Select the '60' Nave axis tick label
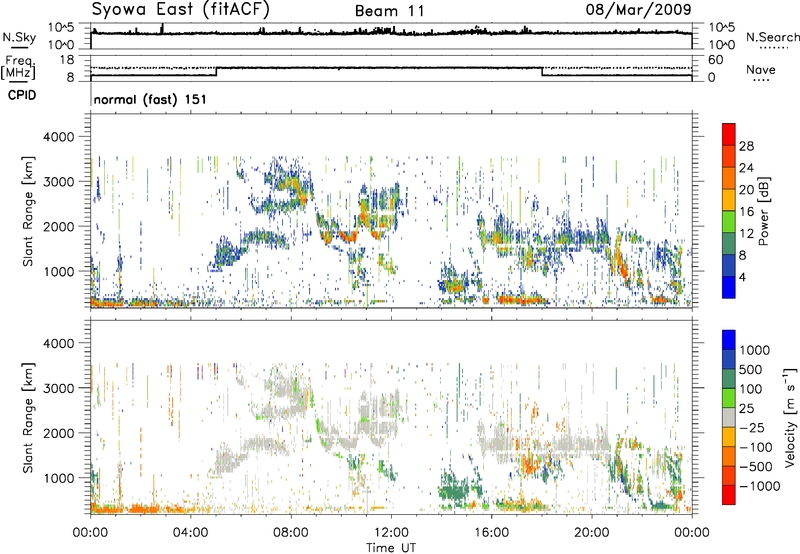This screenshot has width=800, height=554. [715, 60]
